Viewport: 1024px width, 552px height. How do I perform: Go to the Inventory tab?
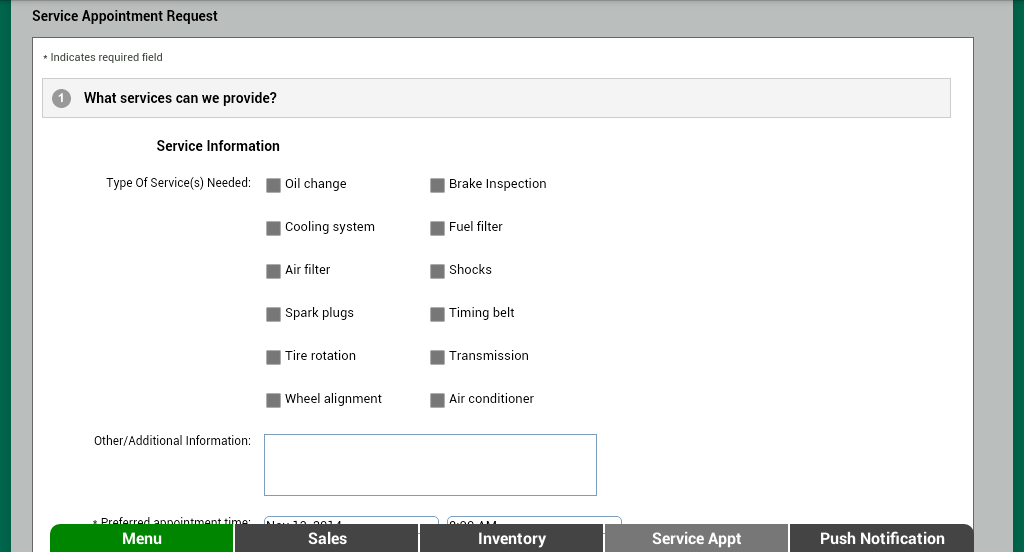coord(512,538)
